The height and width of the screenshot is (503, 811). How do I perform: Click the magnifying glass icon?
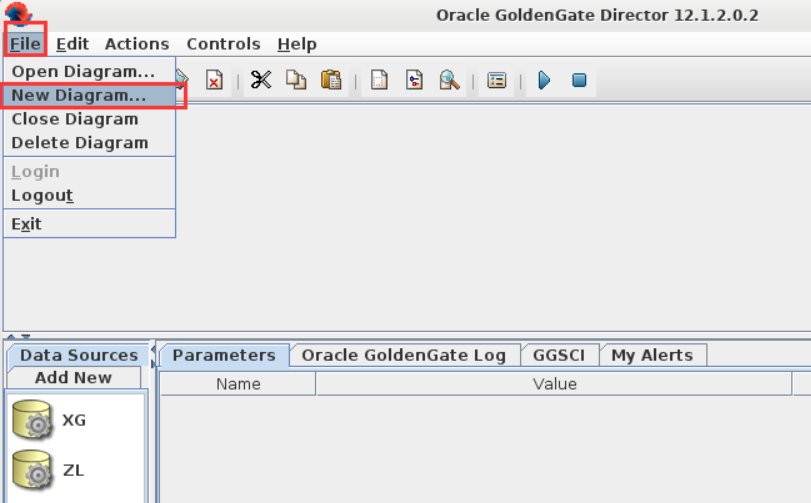[x=449, y=80]
